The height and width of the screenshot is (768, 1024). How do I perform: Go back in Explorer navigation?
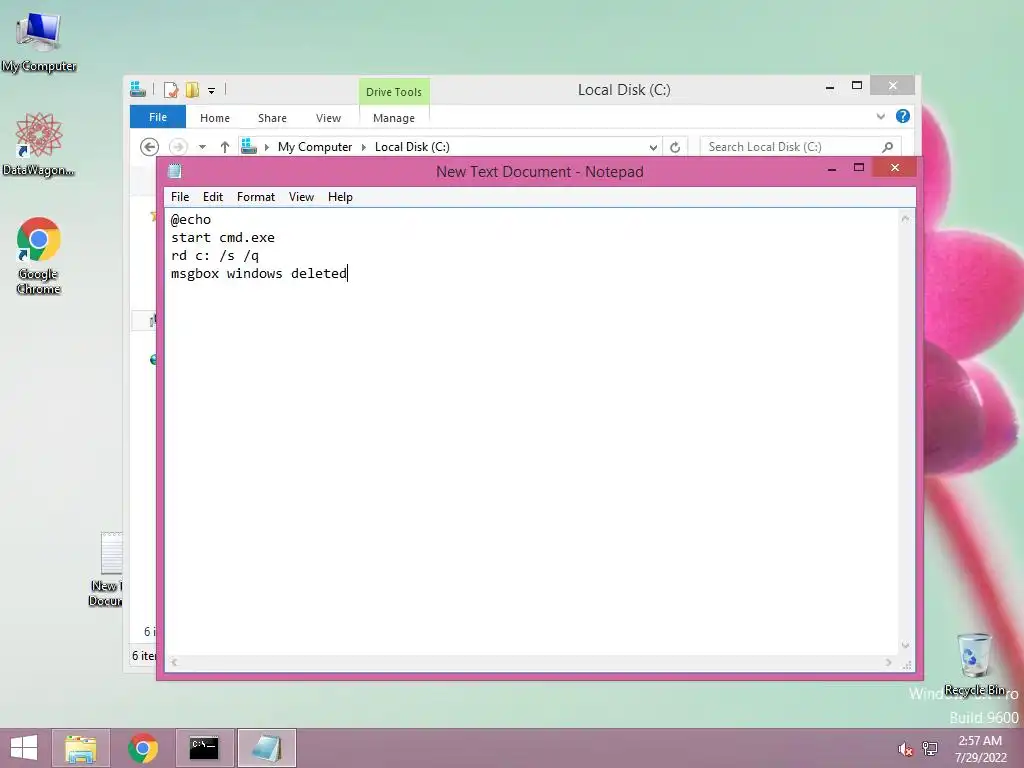pos(150,147)
